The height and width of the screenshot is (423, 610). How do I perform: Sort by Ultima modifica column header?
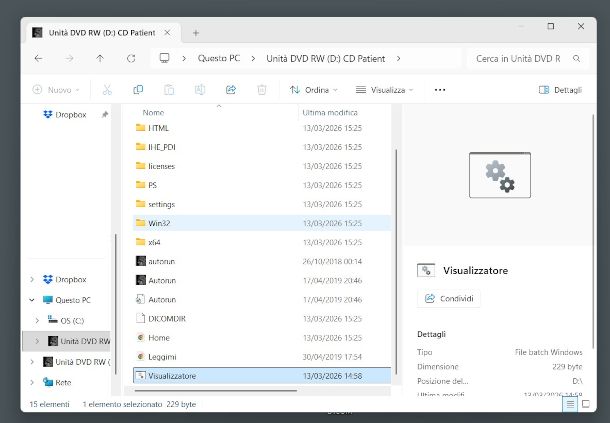click(x=330, y=112)
